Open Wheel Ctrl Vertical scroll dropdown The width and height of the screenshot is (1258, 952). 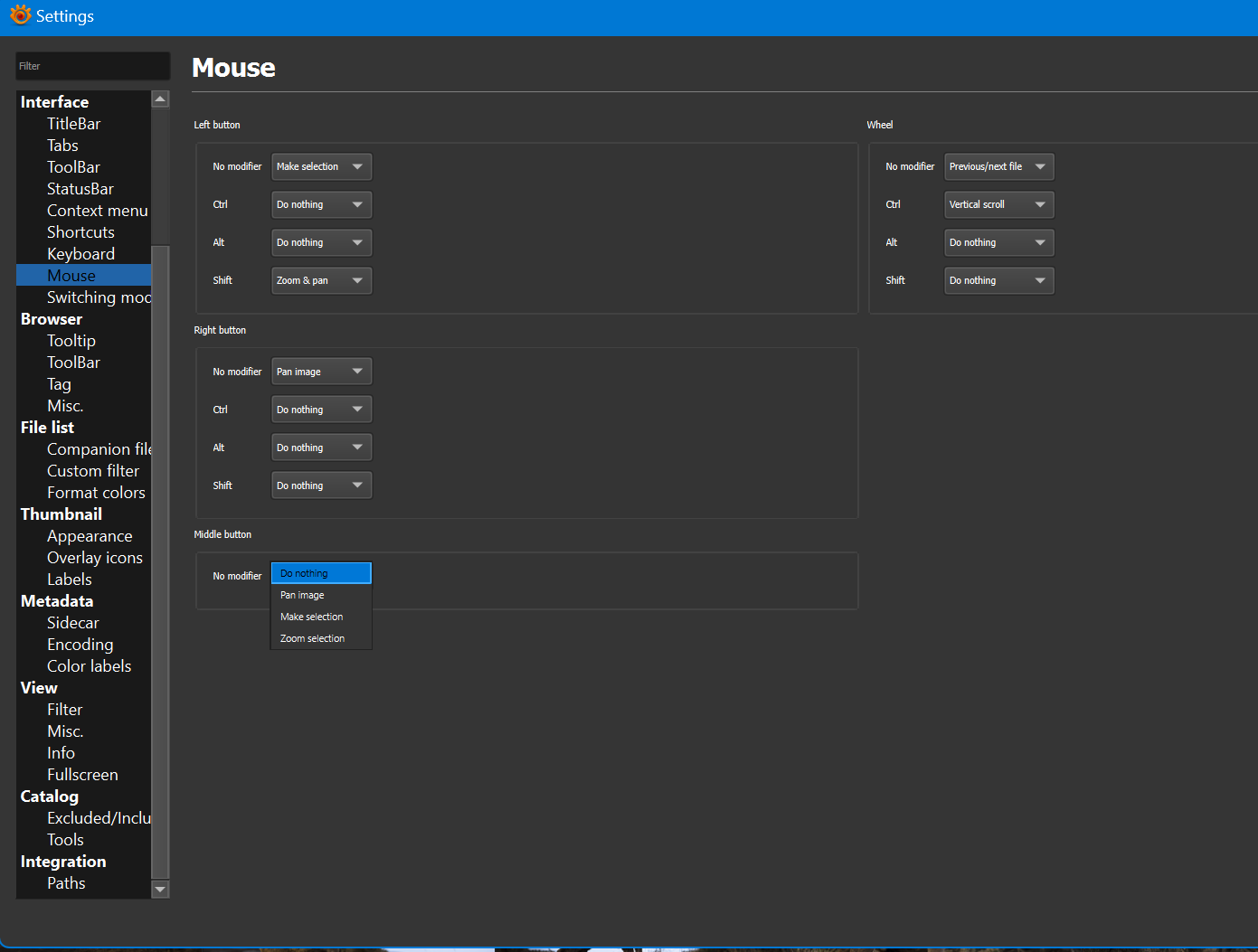pos(998,204)
